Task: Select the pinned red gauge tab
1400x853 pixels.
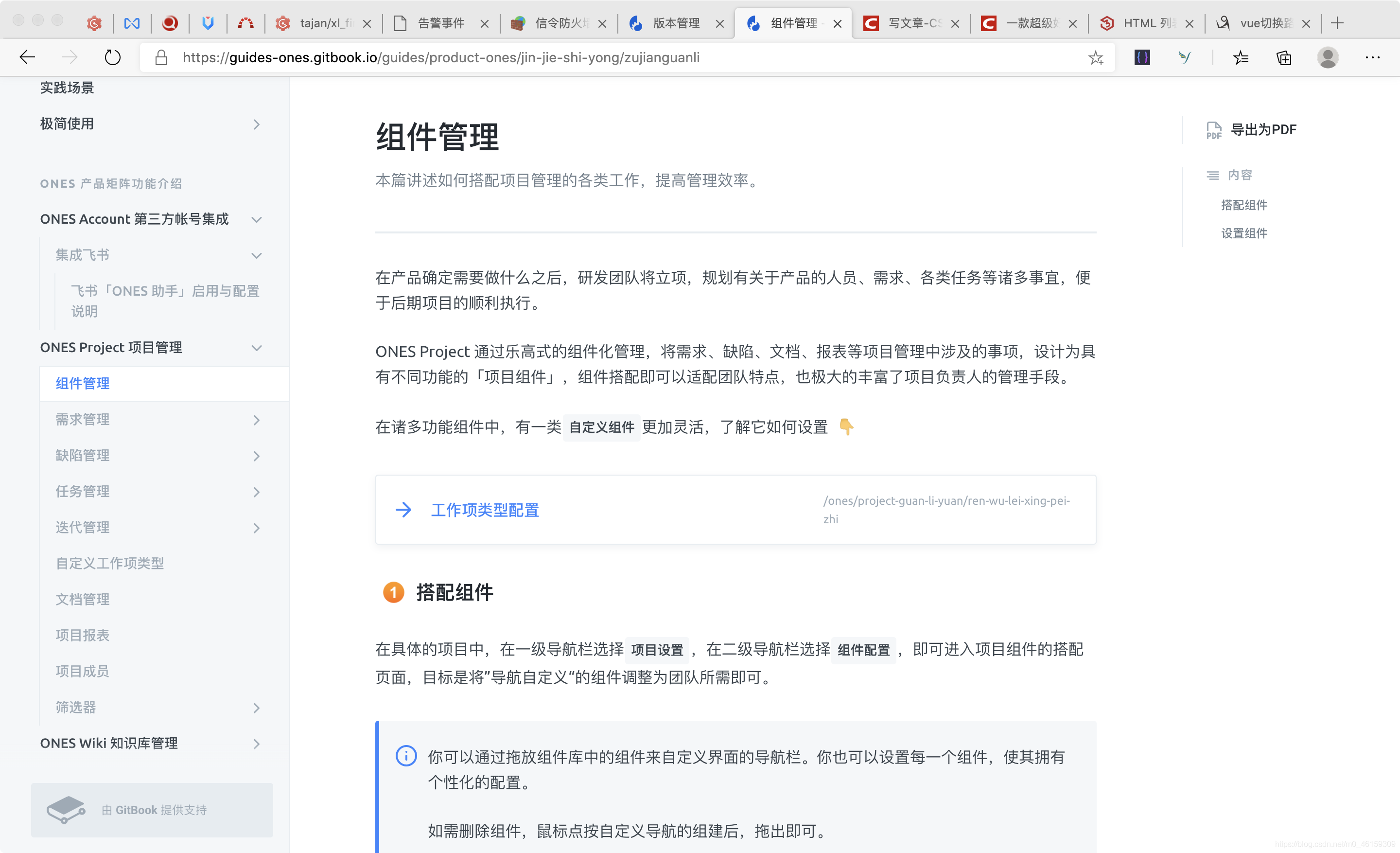Action: (x=245, y=23)
